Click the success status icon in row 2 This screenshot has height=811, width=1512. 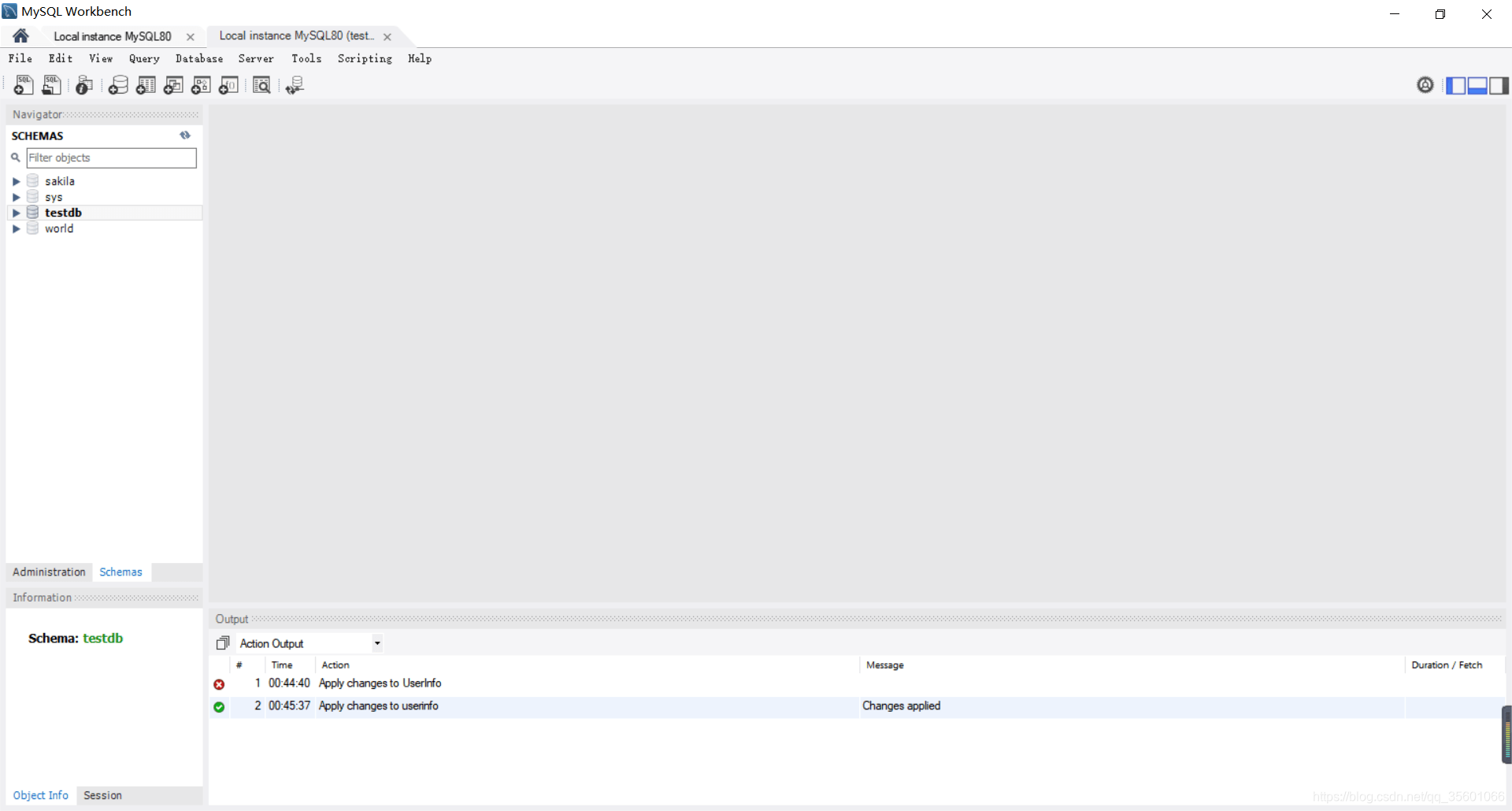[219, 707]
